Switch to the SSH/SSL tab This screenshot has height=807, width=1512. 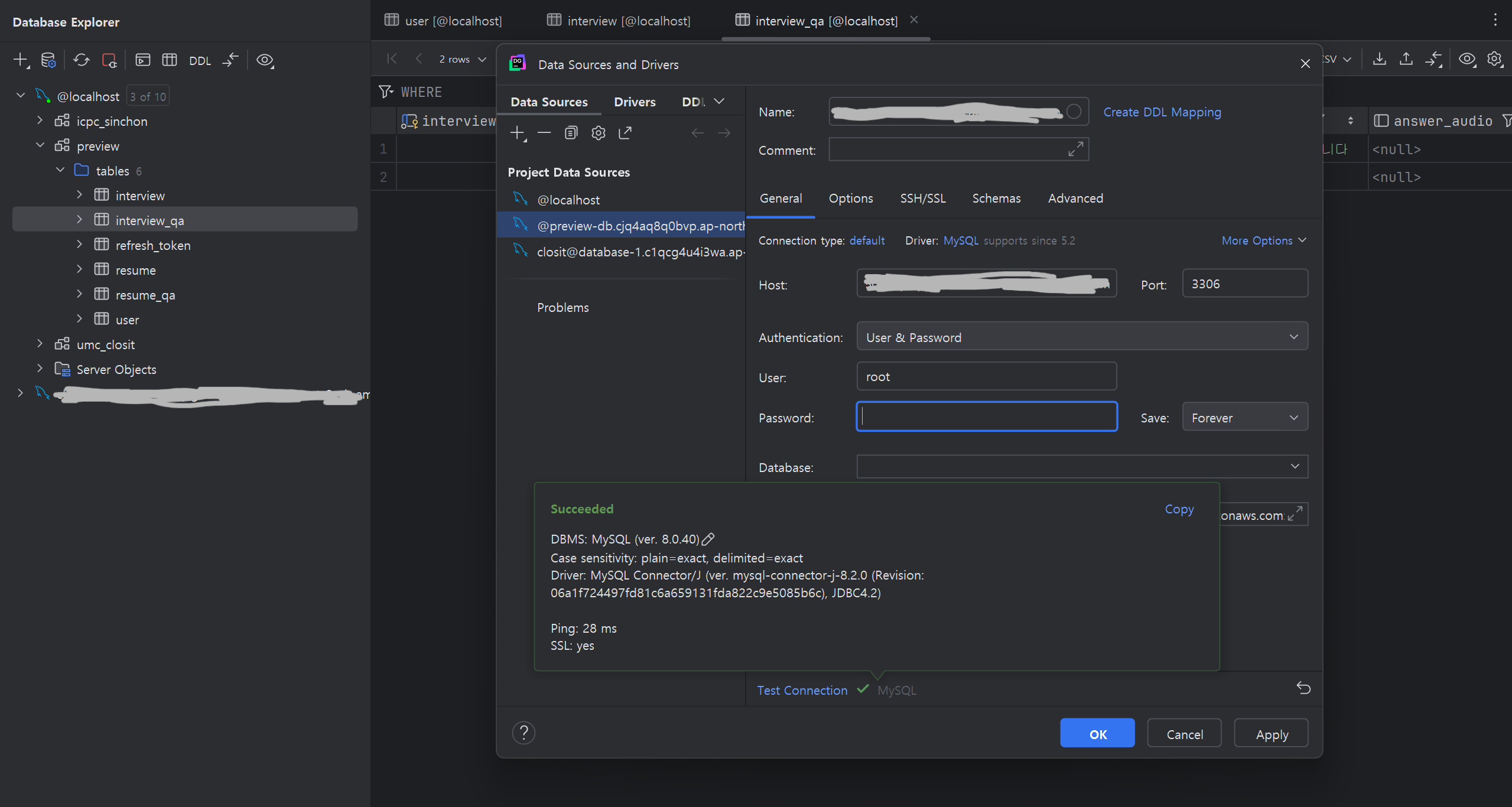tap(922, 199)
